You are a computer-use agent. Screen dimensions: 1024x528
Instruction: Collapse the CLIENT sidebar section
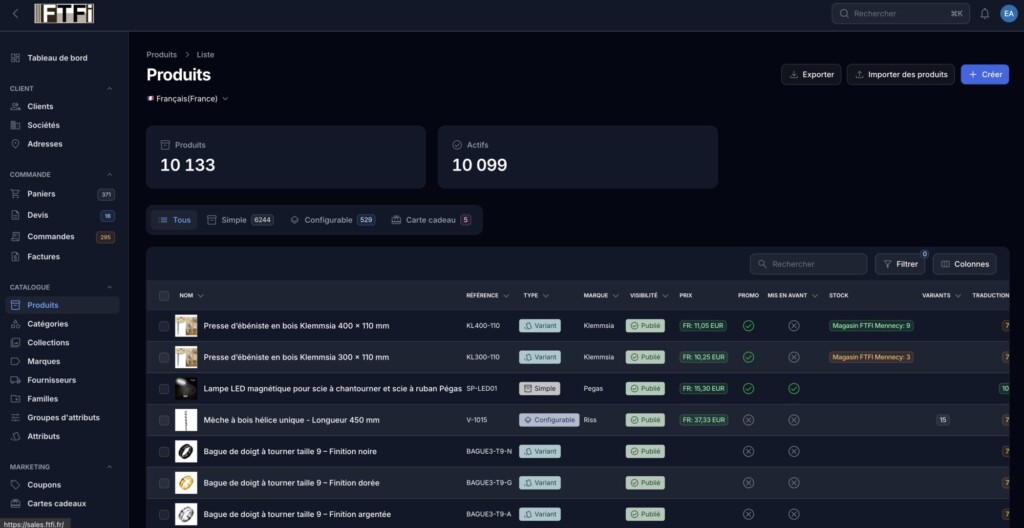pyautogui.click(x=110, y=88)
